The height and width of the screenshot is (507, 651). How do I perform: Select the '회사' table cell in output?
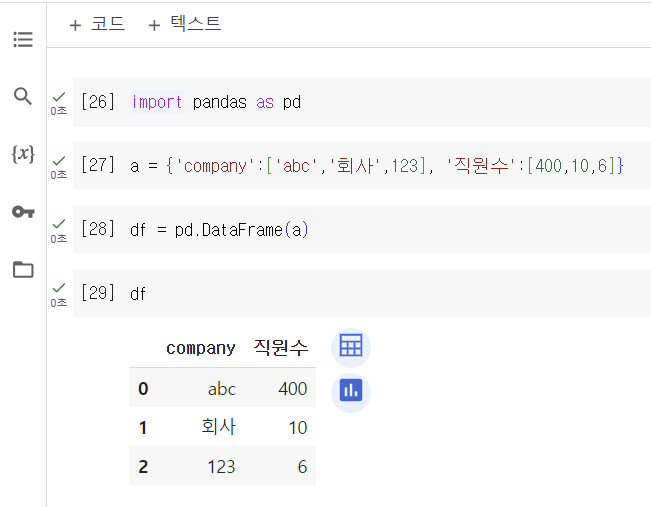(x=219, y=427)
